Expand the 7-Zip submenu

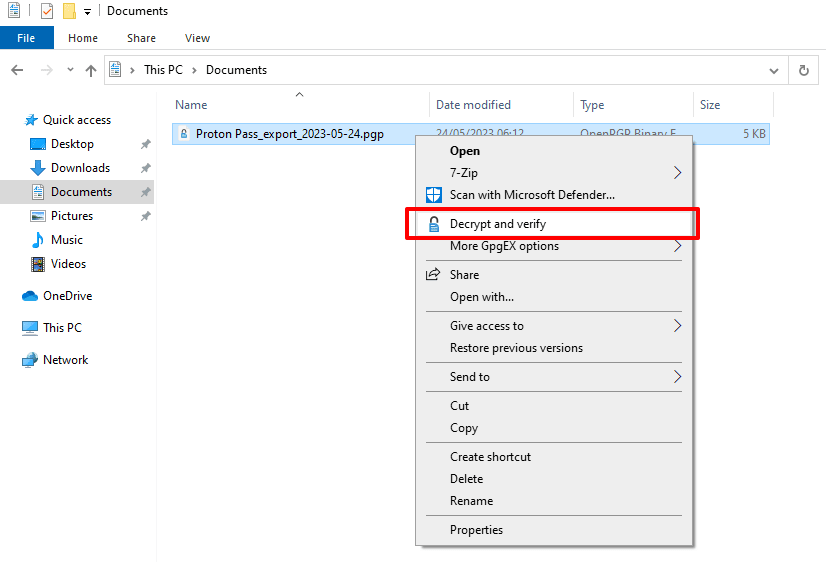click(x=677, y=173)
